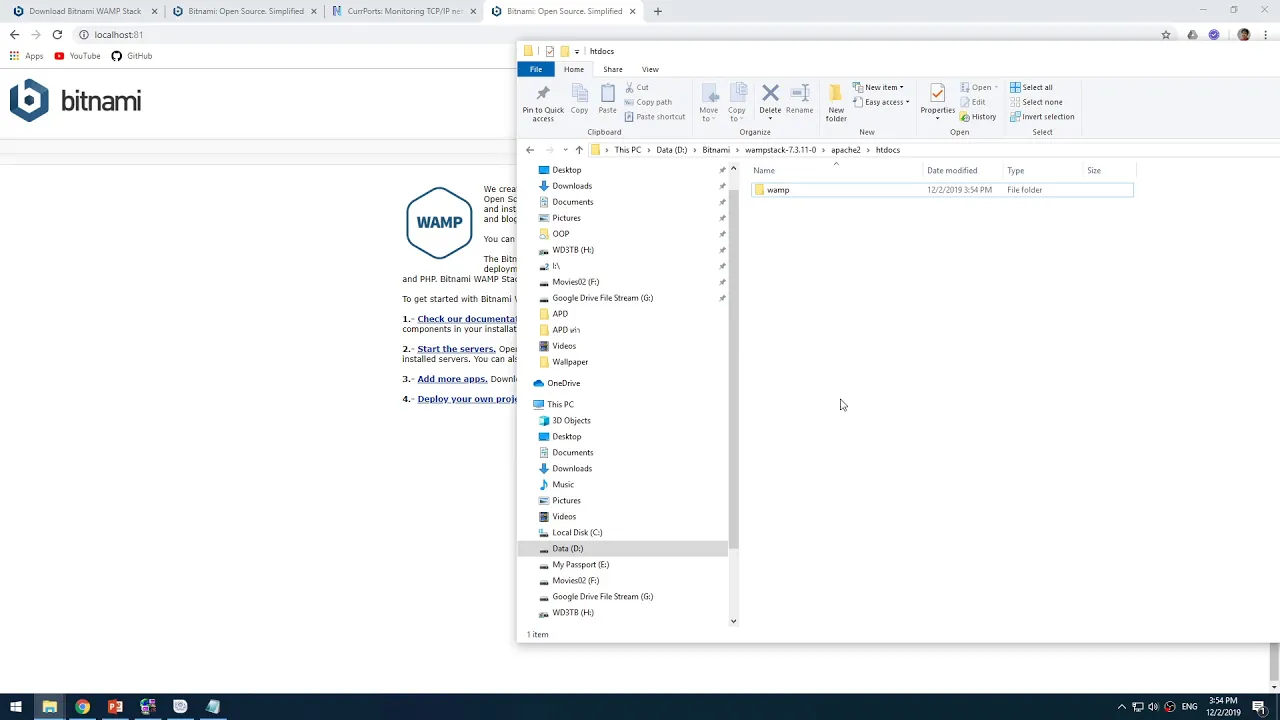
Task: Click Select all in the Select group
Action: [1031, 87]
